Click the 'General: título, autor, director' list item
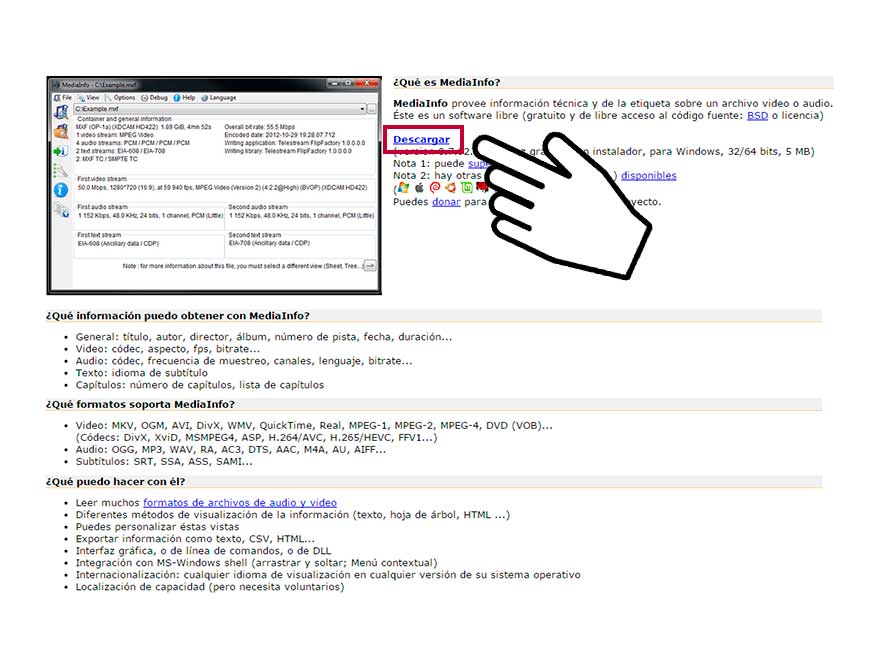 click(x=264, y=337)
